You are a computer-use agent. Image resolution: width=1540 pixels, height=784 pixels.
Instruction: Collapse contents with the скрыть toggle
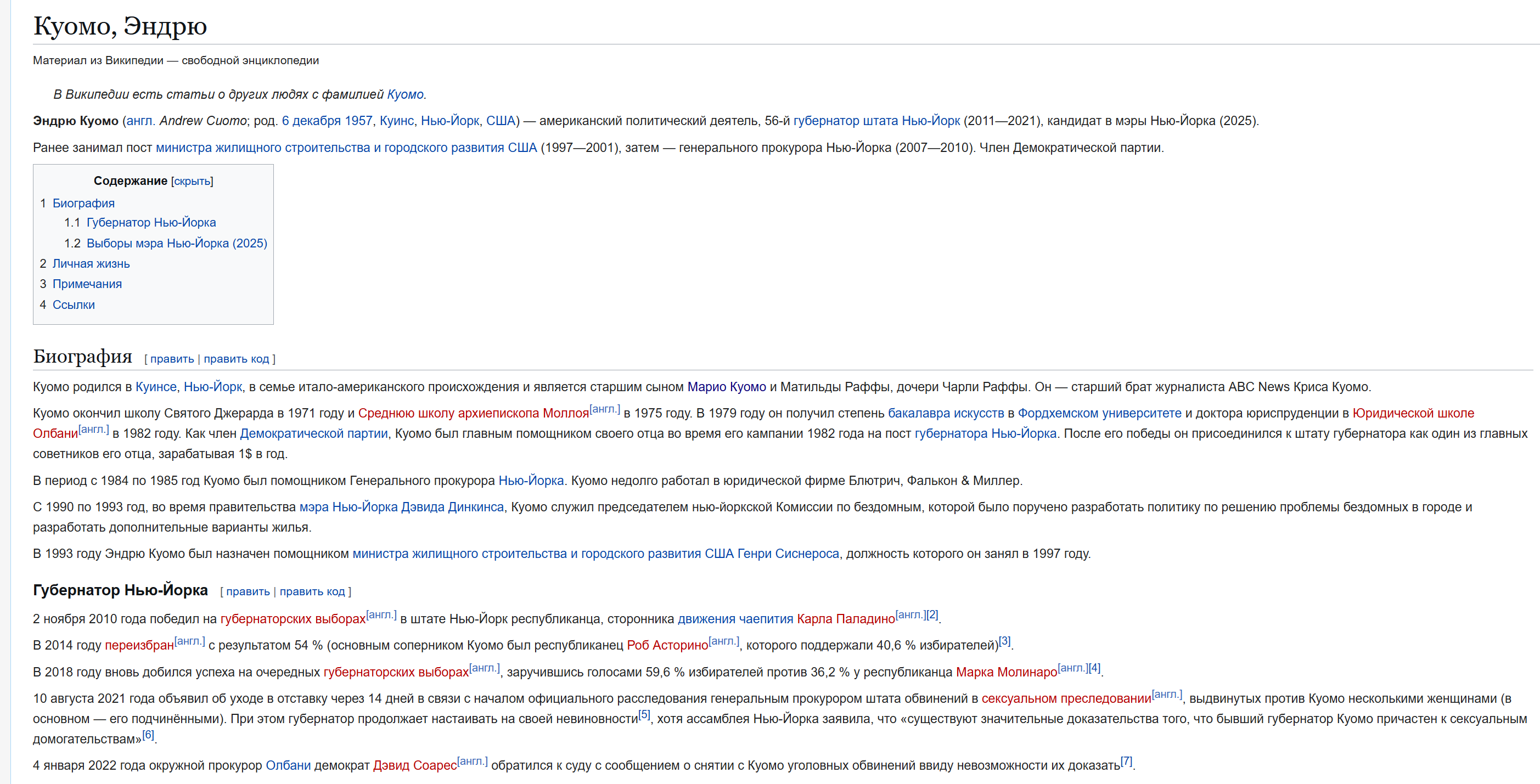[x=192, y=181]
